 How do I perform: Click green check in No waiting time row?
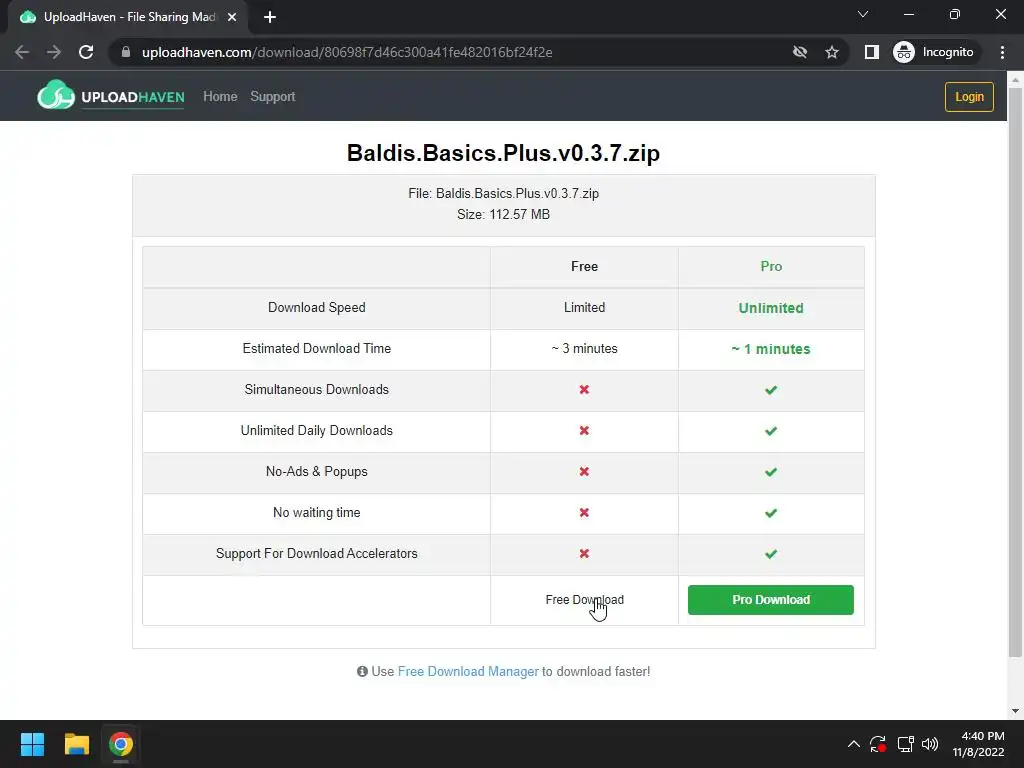tap(771, 513)
